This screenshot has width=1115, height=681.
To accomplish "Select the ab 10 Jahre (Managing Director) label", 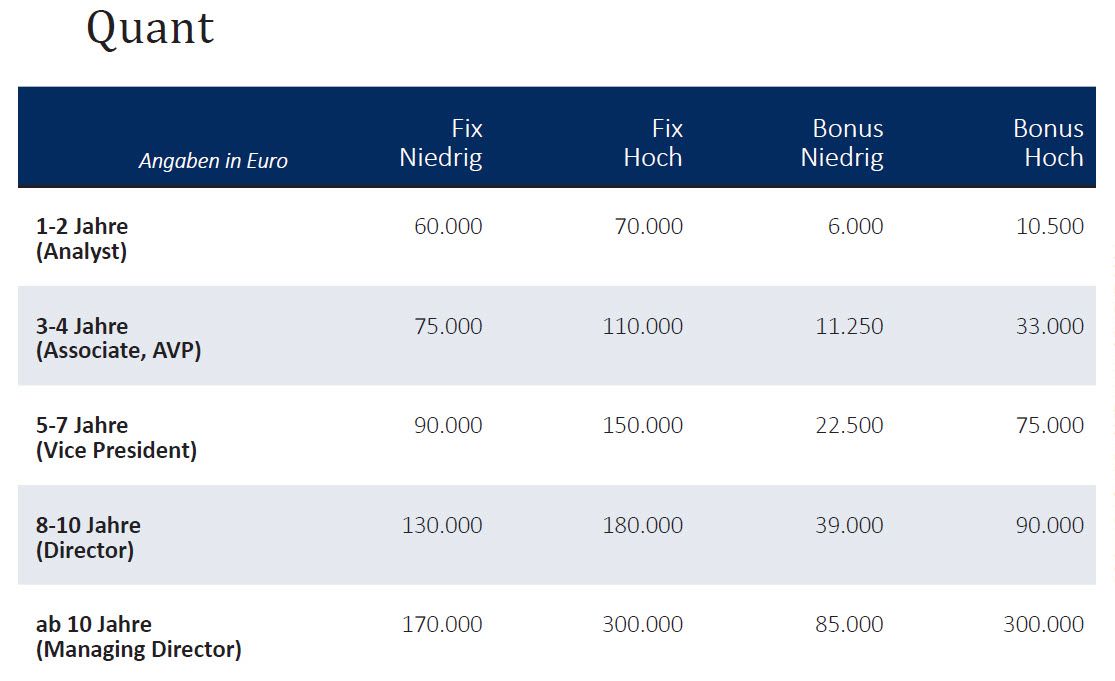I will point(138,637).
